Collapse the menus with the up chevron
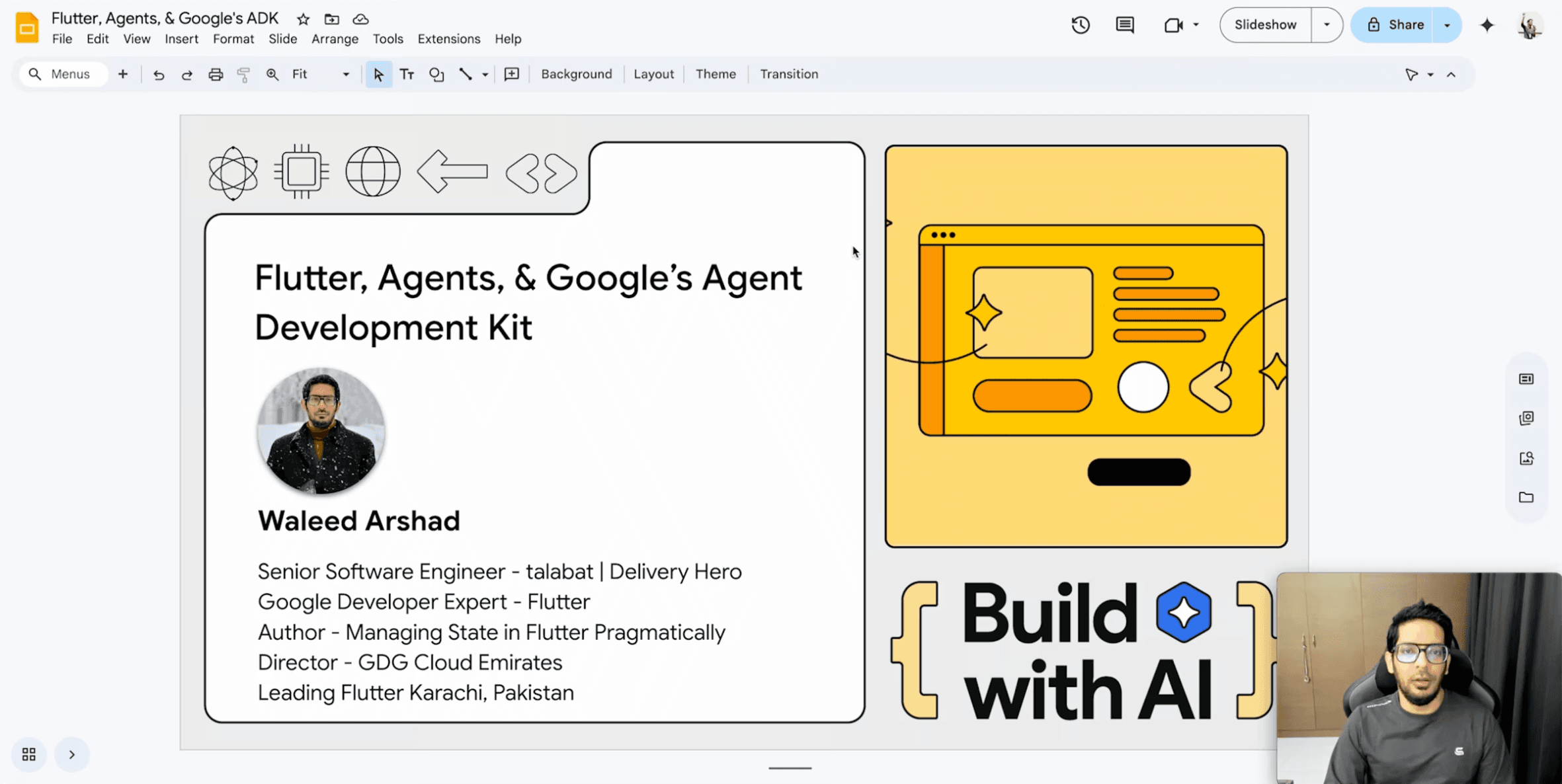The width and height of the screenshot is (1562, 784). [1451, 75]
